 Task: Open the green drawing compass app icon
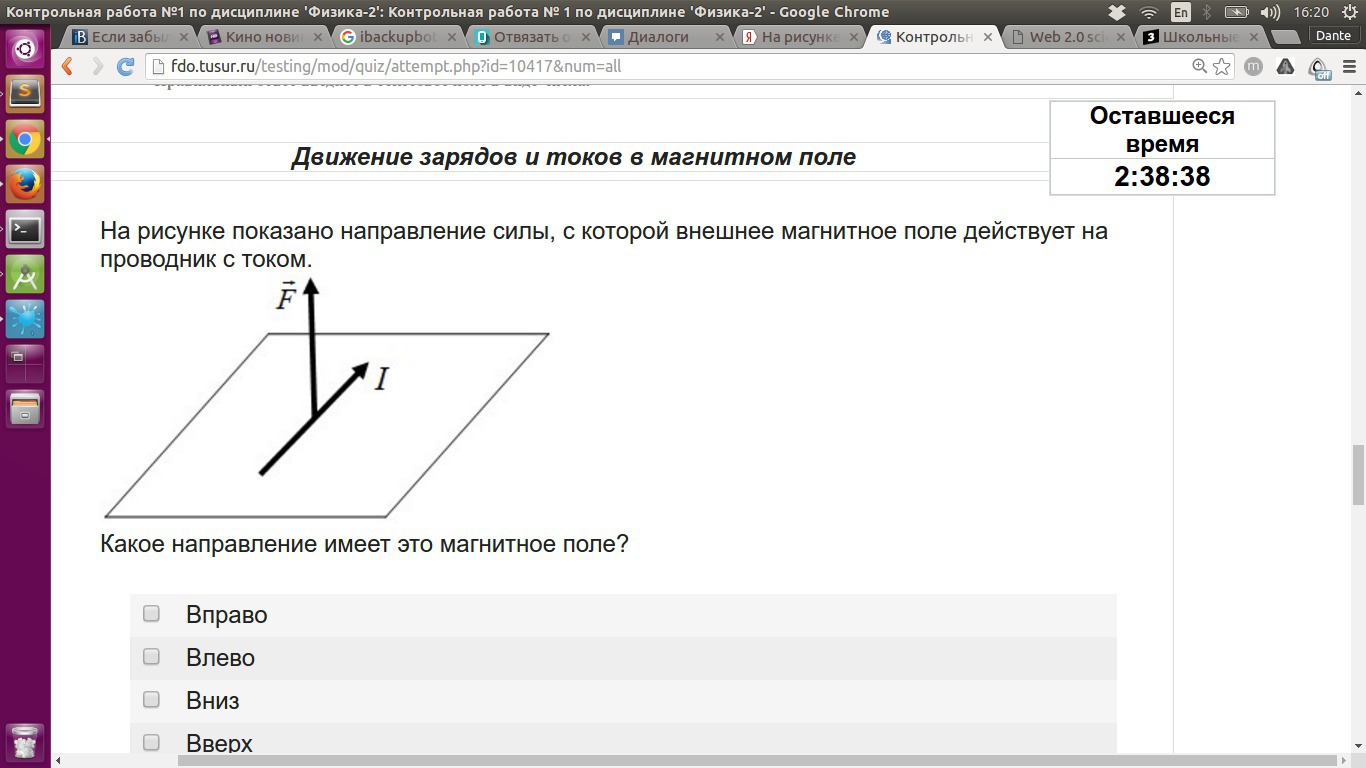25,275
